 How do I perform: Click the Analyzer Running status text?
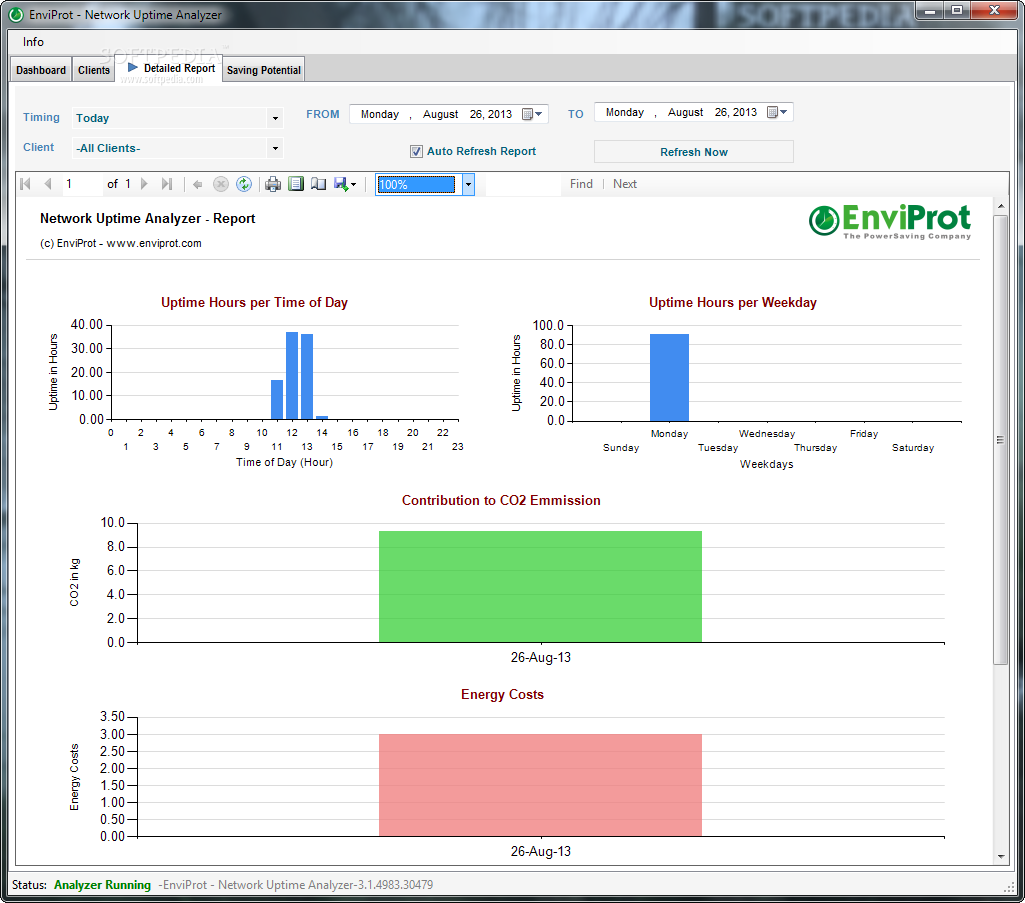tap(102, 885)
